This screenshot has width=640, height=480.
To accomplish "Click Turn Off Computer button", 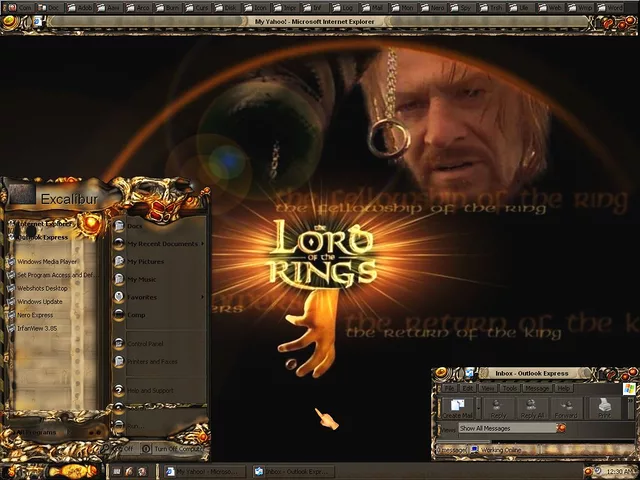I will 173,449.
